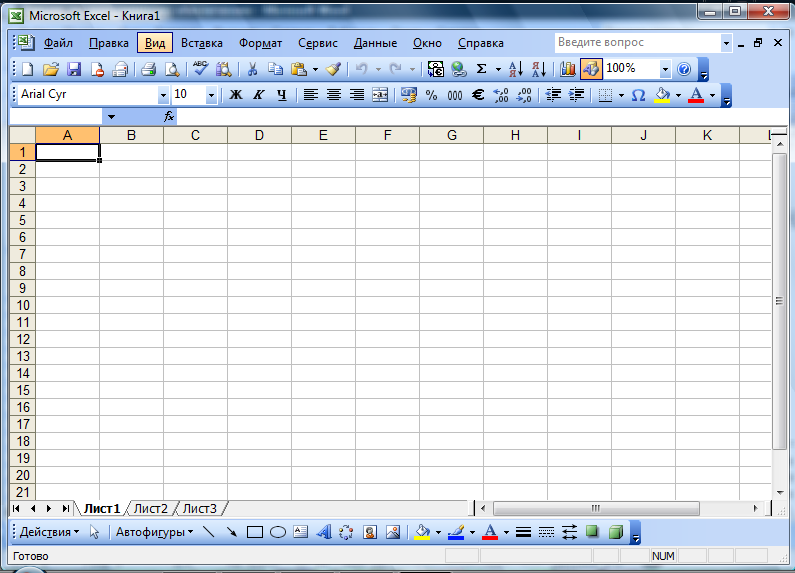Expand the Действия menu
Screen dimensions: 795x573
point(49,532)
